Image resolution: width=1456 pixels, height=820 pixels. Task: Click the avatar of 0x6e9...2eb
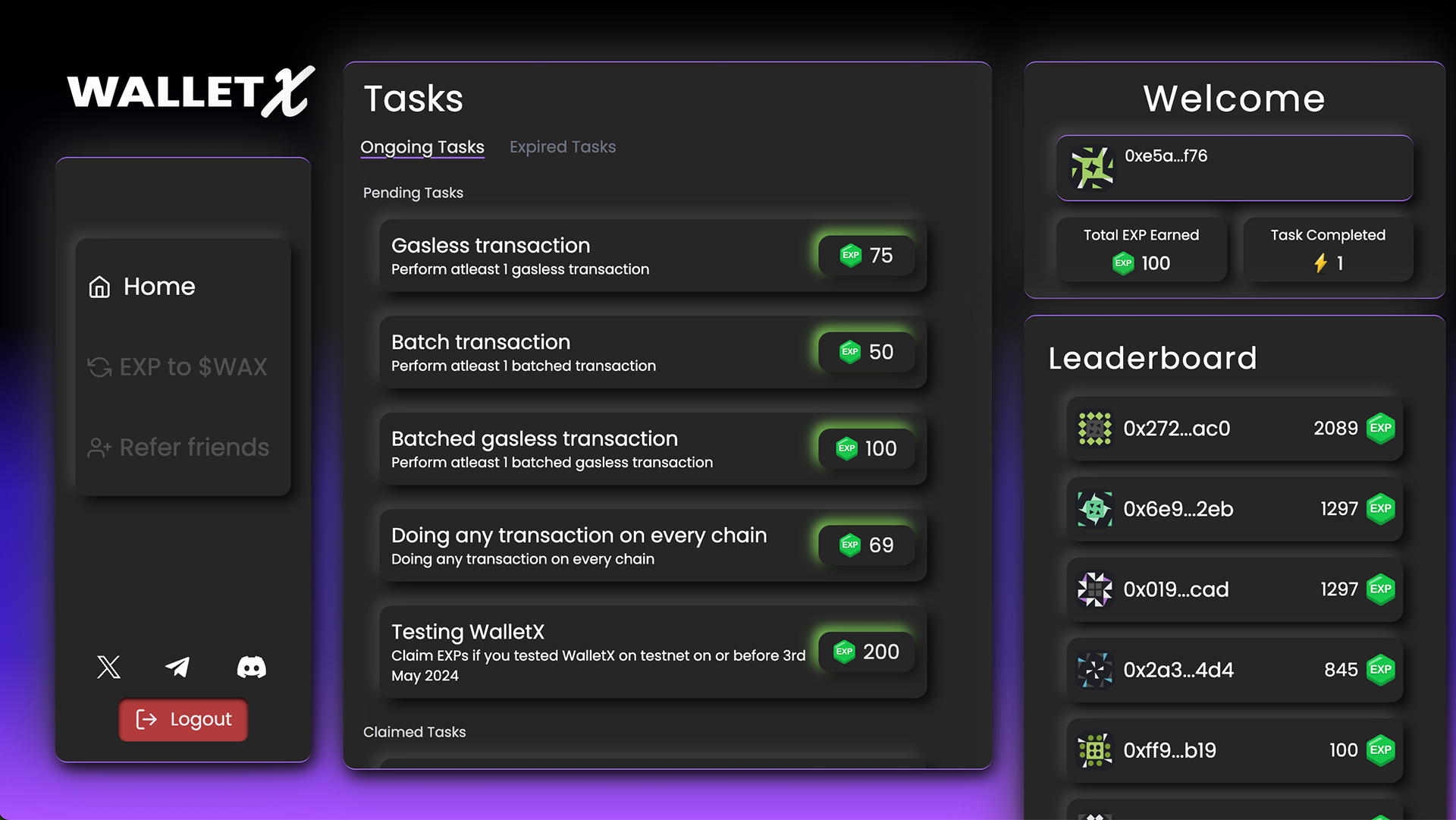(x=1095, y=509)
